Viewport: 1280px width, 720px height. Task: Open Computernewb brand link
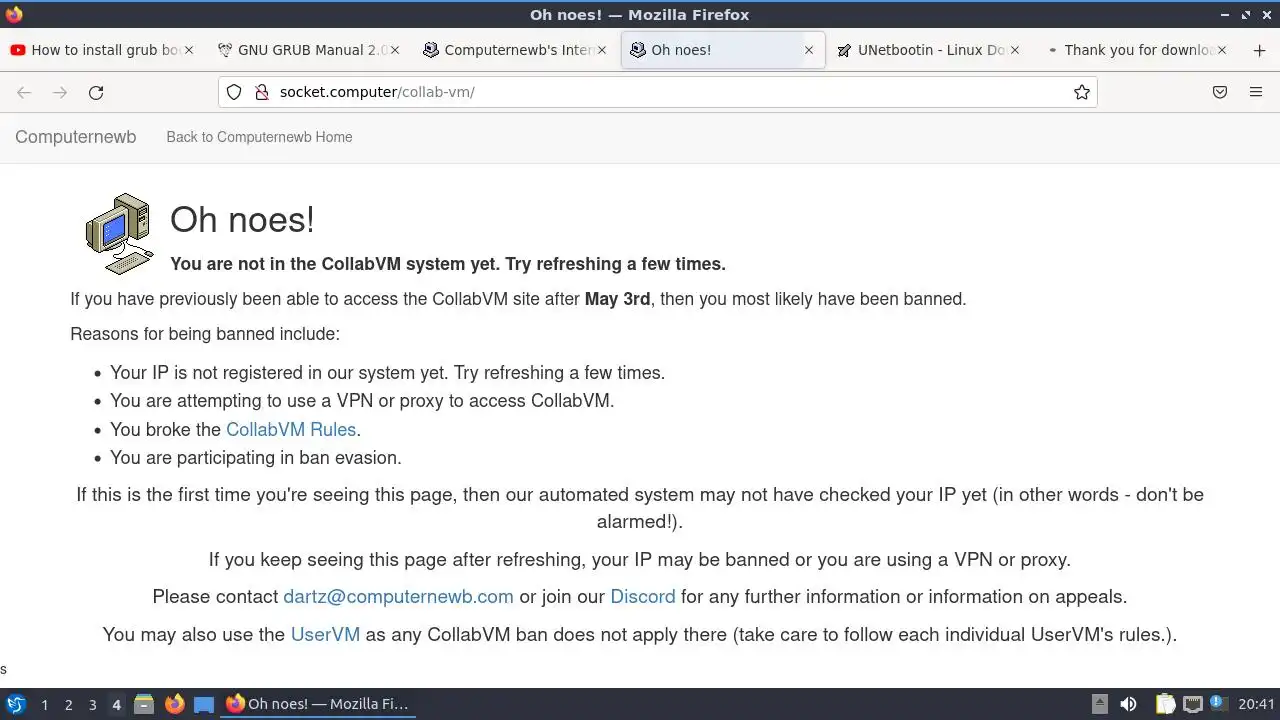pyautogui.click(x=75, y=137)
